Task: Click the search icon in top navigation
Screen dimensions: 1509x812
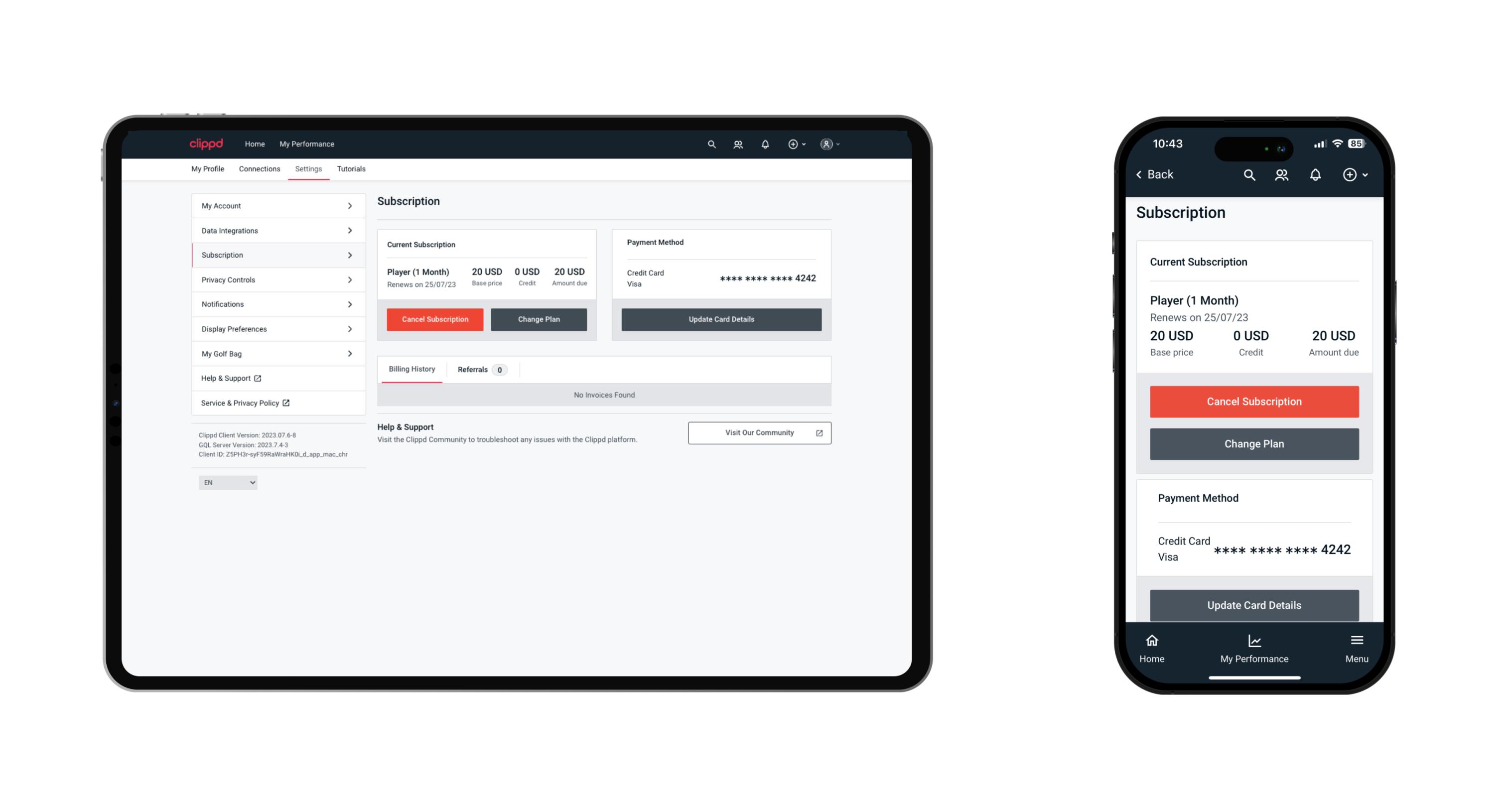Action: pyautogui.click(x=710, y=144)
